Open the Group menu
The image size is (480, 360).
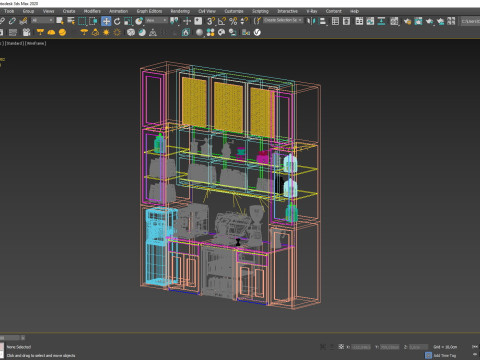click(28, 11)
